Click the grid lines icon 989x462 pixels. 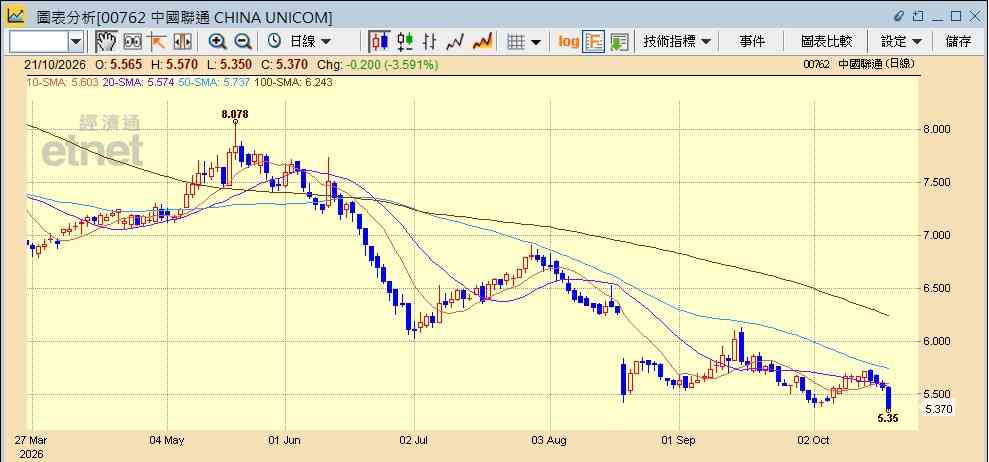coord(517,42)
